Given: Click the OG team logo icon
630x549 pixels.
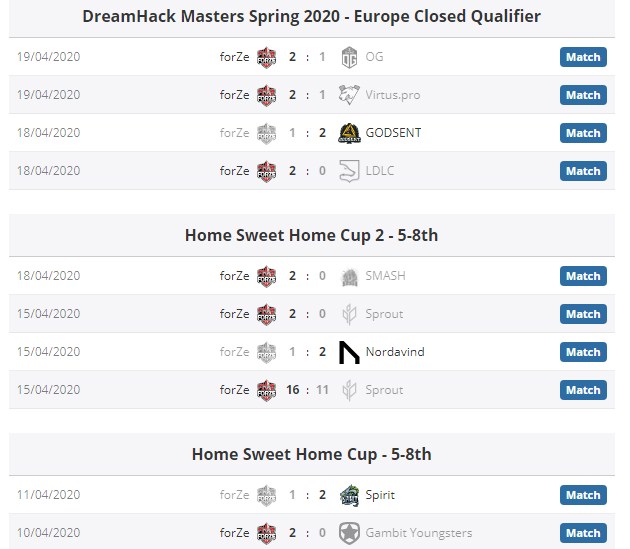Looking at the screenshot, I should pos(349,57).
